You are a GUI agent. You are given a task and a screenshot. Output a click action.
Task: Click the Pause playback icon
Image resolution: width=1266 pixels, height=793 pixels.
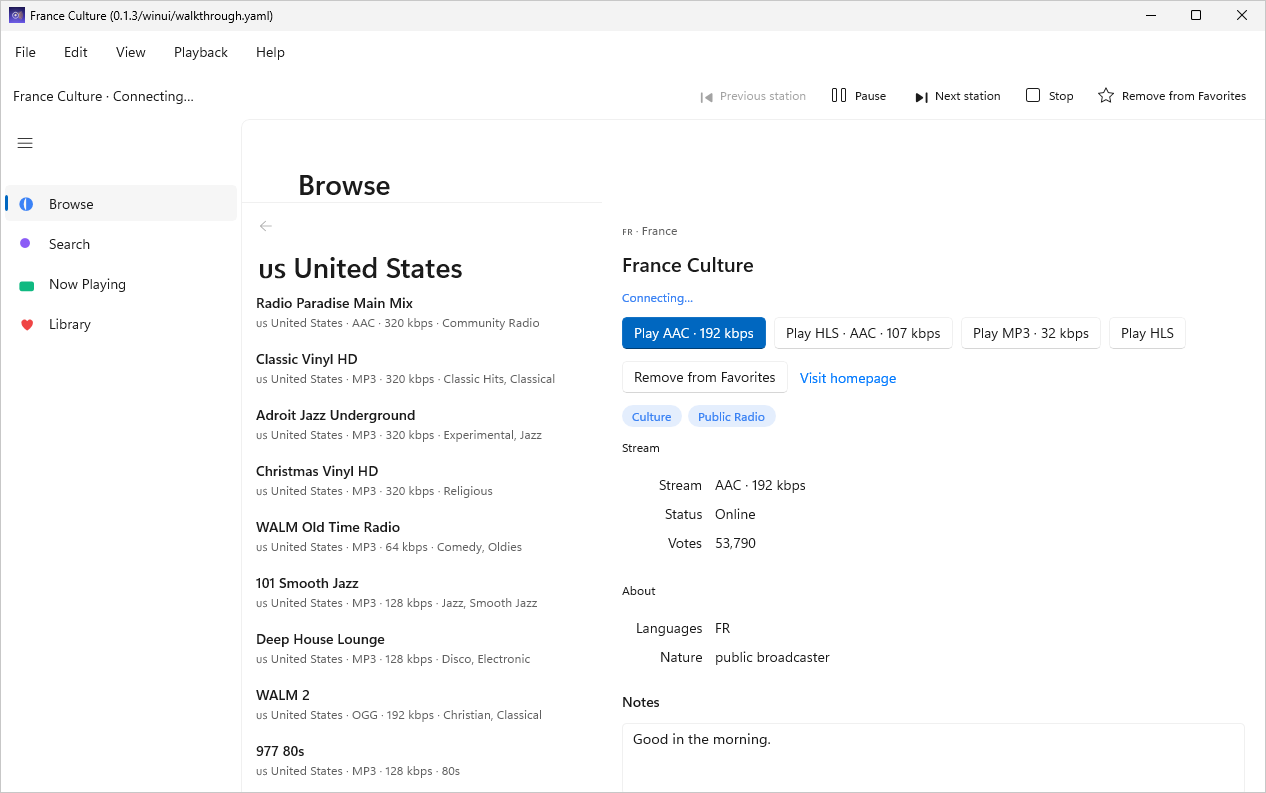839,96
